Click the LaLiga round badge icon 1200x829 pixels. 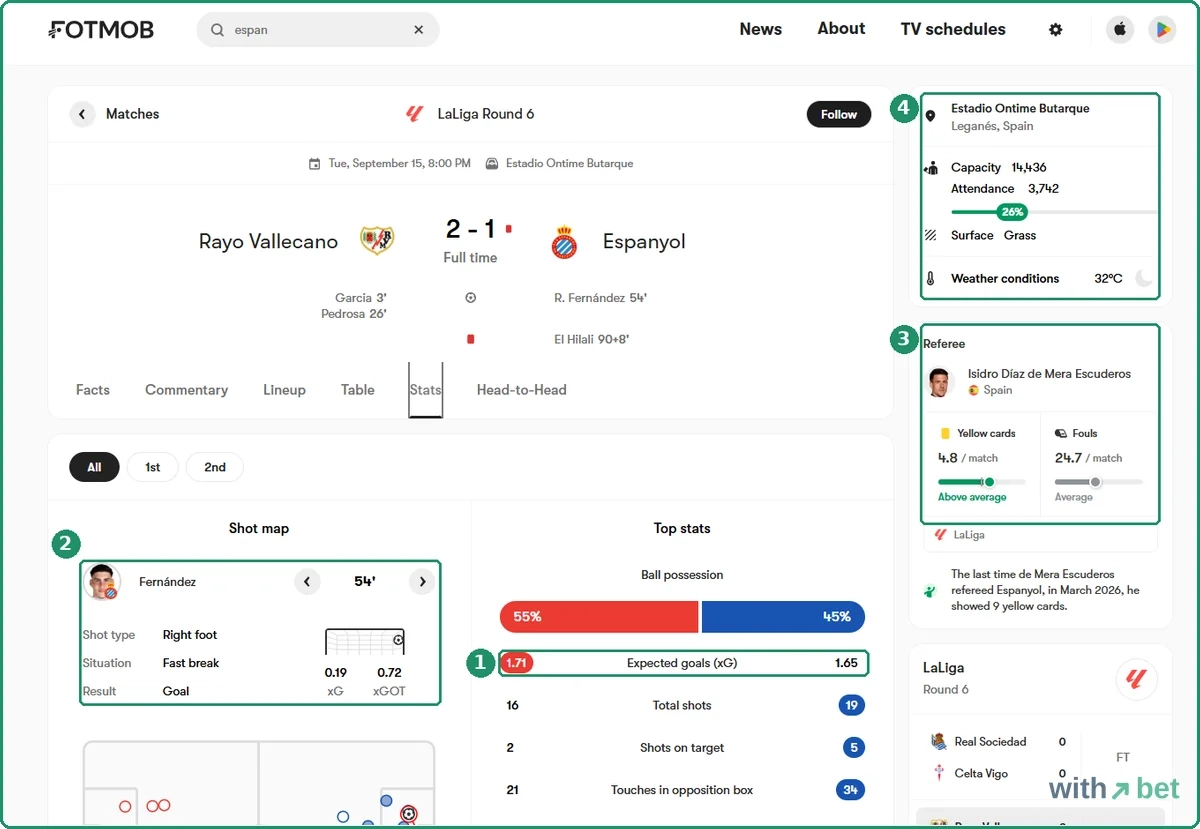click(1136, 680)
